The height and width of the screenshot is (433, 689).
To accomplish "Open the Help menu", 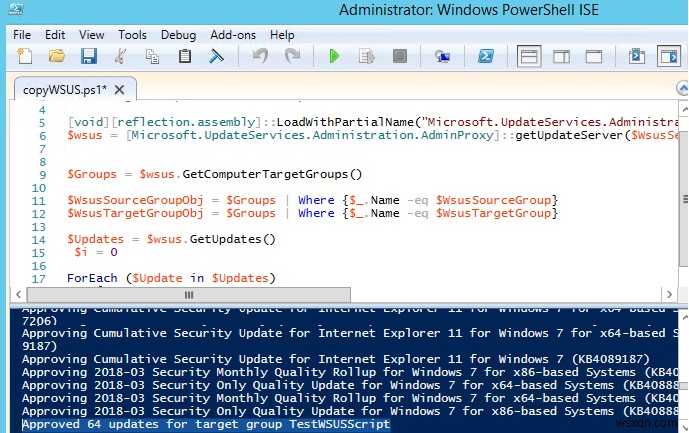I will [282, 35].
